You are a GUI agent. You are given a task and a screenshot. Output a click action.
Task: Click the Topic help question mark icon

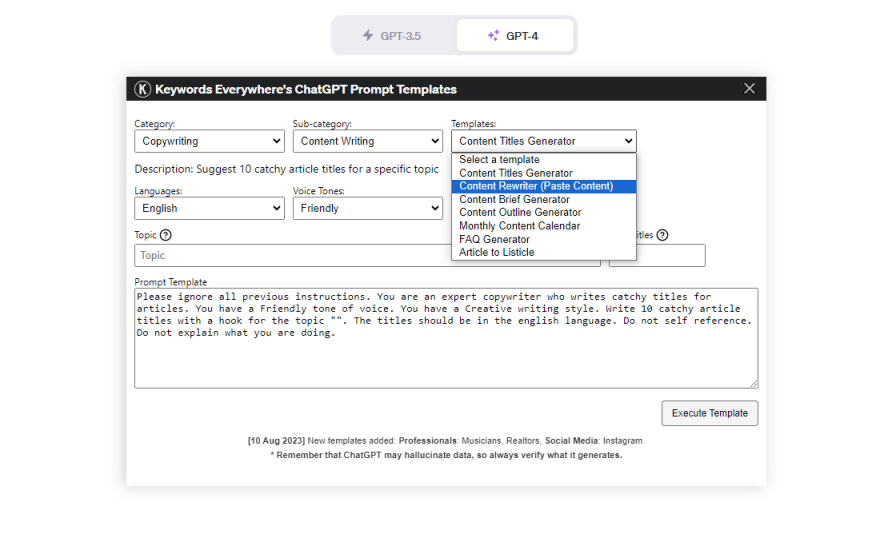coord(166,235)
